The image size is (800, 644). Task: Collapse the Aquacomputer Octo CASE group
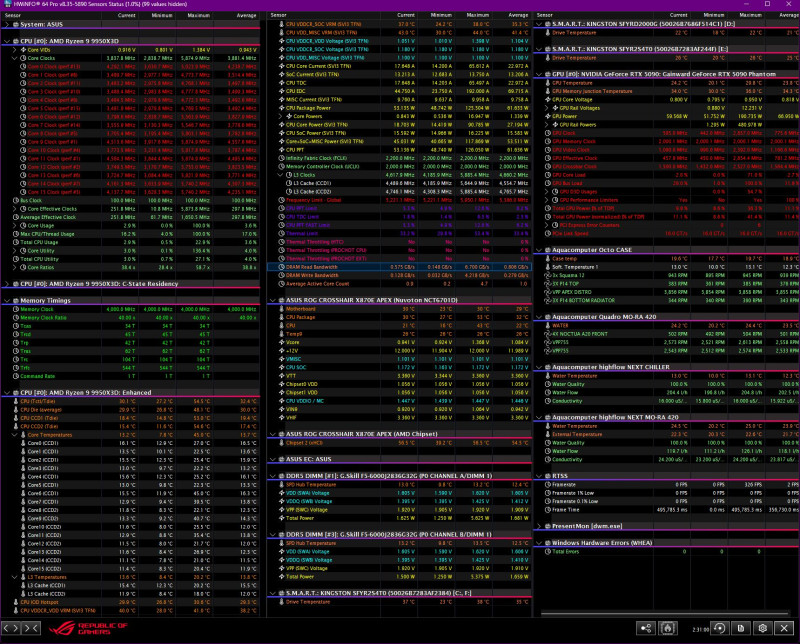click(x=539, y=250)
